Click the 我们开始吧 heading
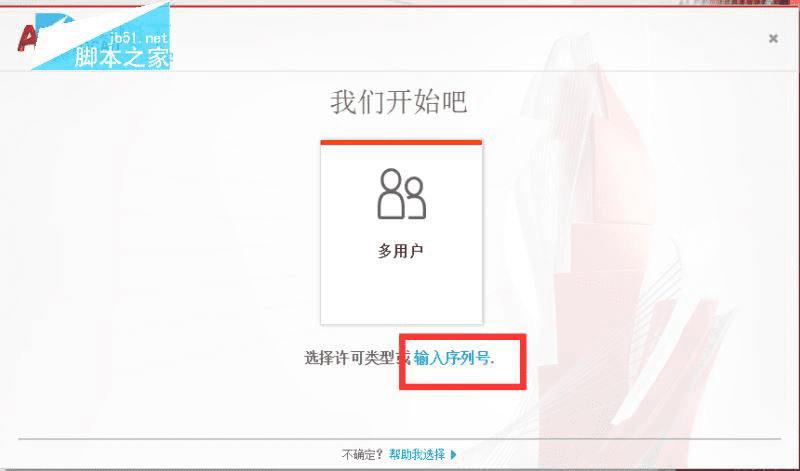Image resolution: width=800 pixels, height=471 pixels. click(398, 102)
